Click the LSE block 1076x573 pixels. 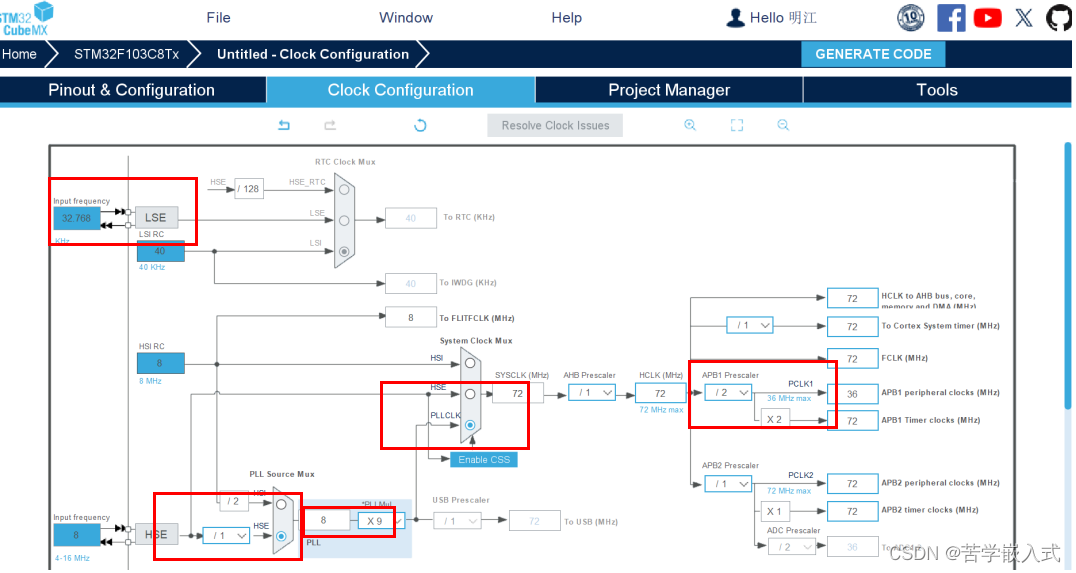tap(156, 218)
